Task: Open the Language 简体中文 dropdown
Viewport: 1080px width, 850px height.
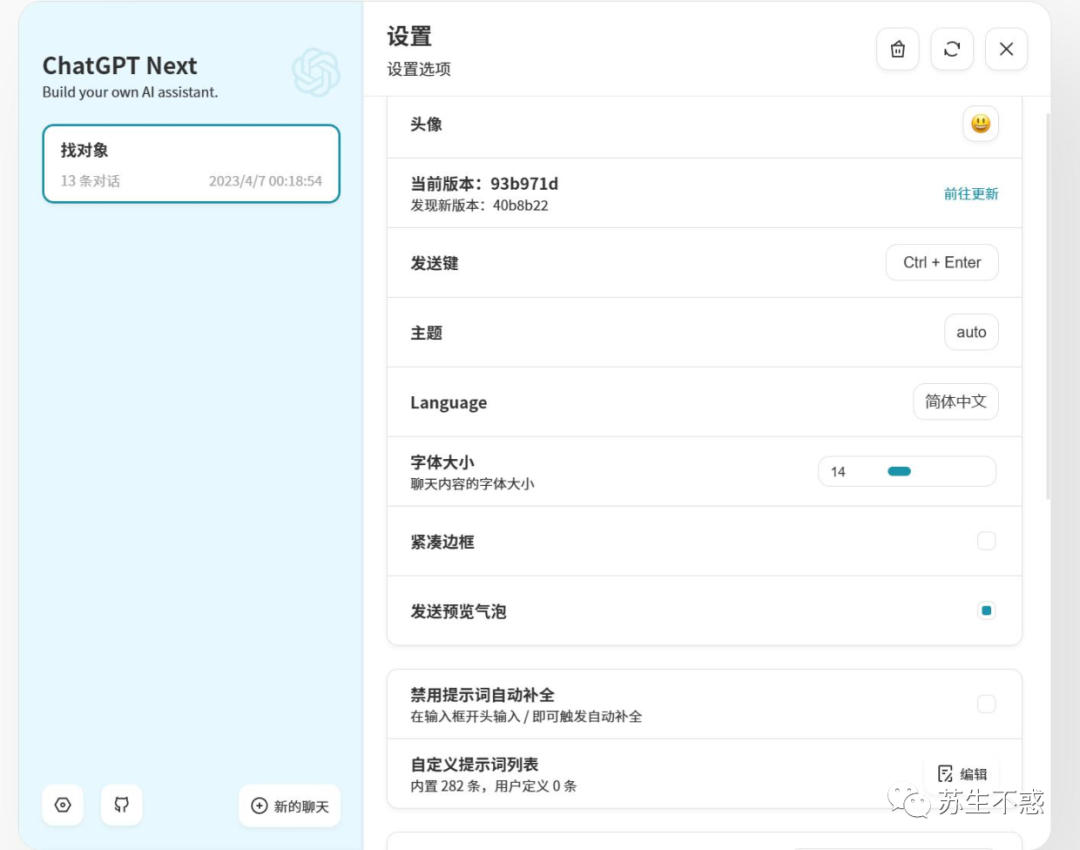Action: (x=955, y=402)
